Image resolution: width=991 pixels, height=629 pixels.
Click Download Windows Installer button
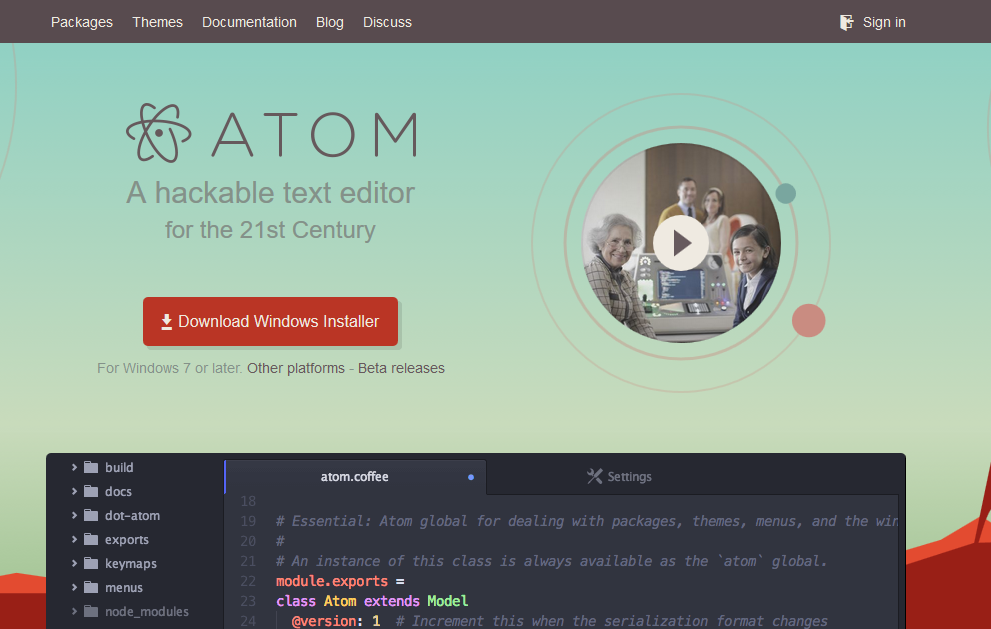(271, 322)
